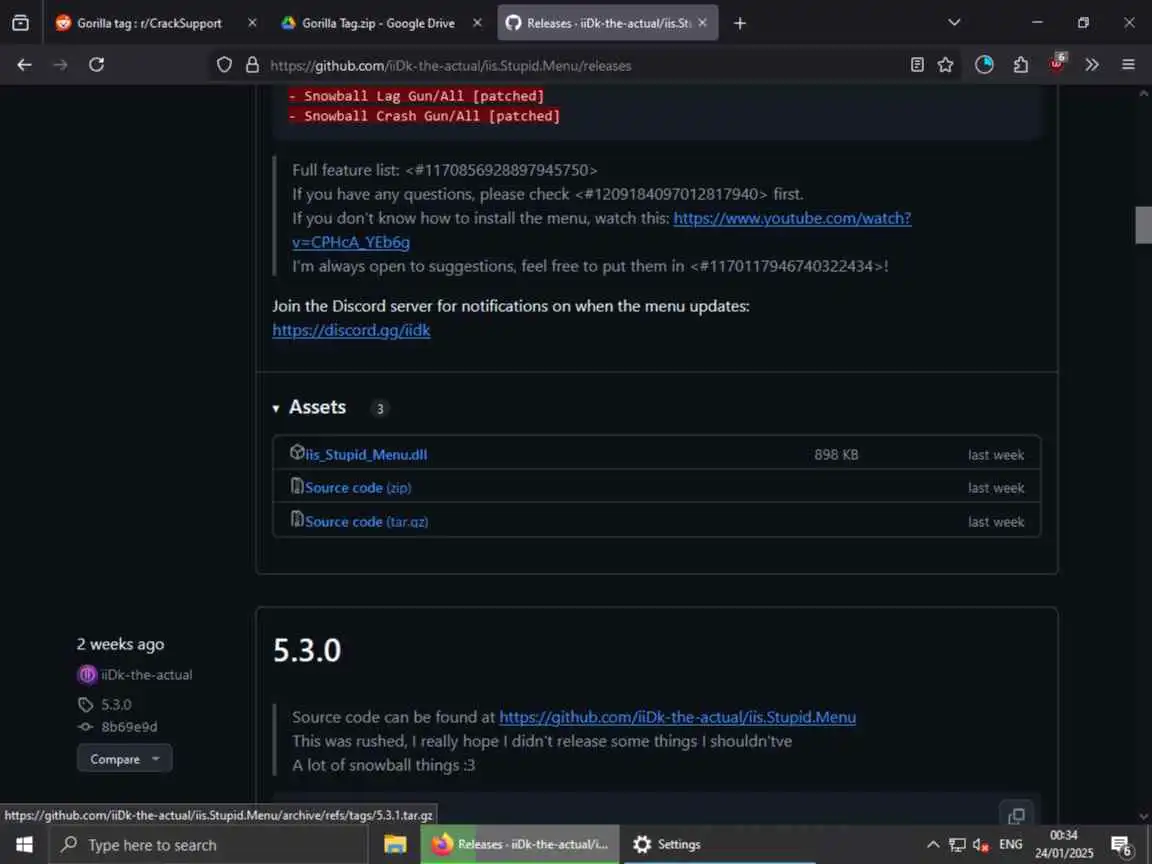Open the Windows Start menu
Screen dimensions: 1152x864
pos(24,844)
